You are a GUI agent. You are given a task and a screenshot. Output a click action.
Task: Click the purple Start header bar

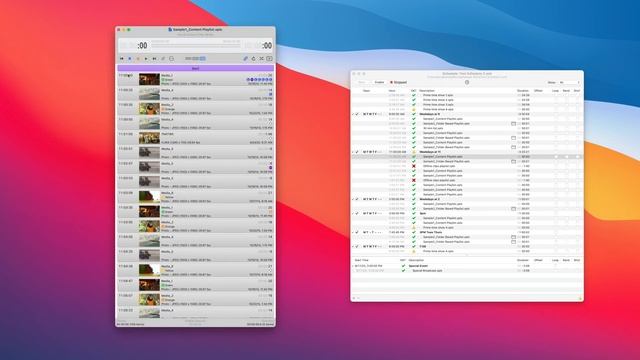(x=196, y=68)
